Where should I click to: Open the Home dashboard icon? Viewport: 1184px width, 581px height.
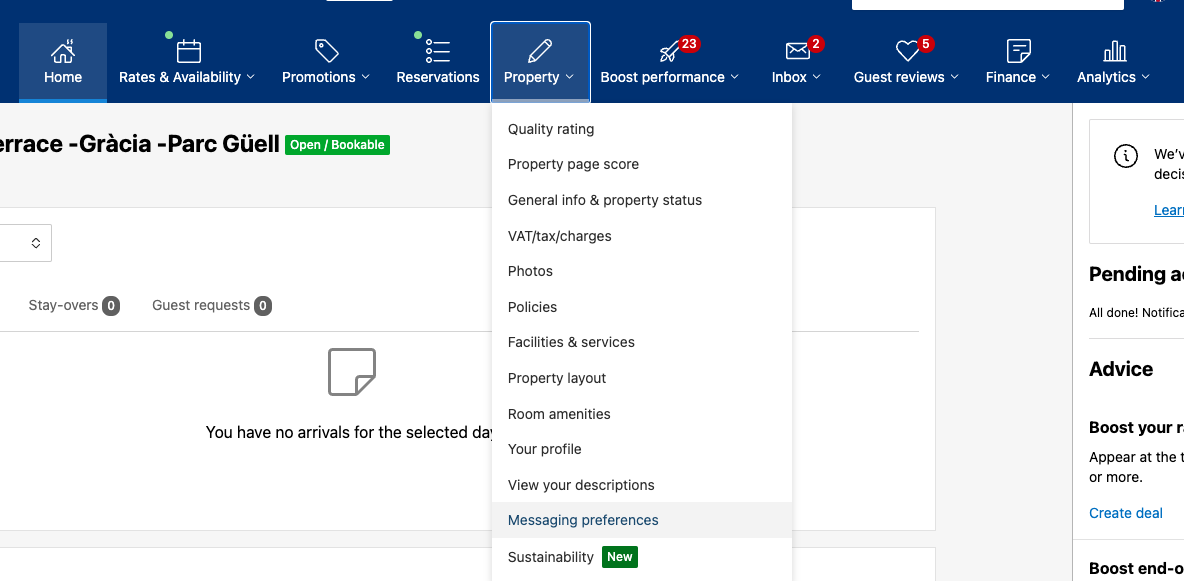pos(62,49)
